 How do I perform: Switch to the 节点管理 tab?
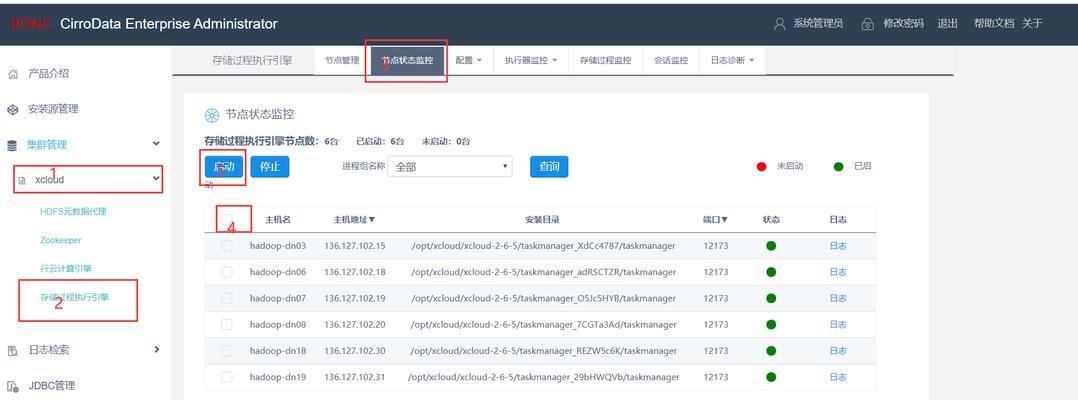[x=342, y=60]
